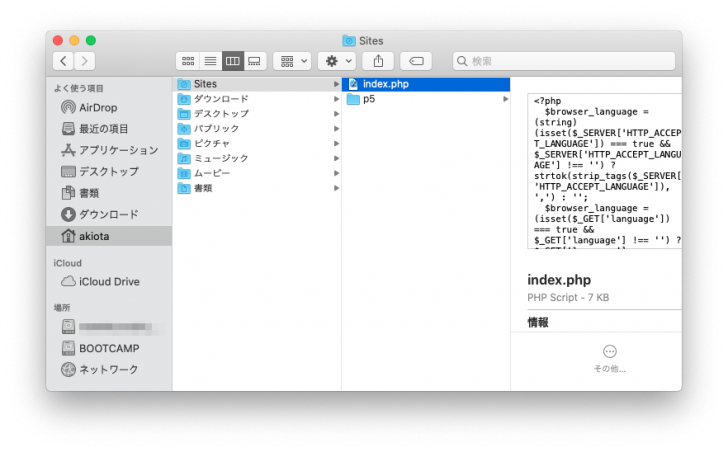The image size is (728, 452).
Task: Click the search field
Action: point(563,61)
